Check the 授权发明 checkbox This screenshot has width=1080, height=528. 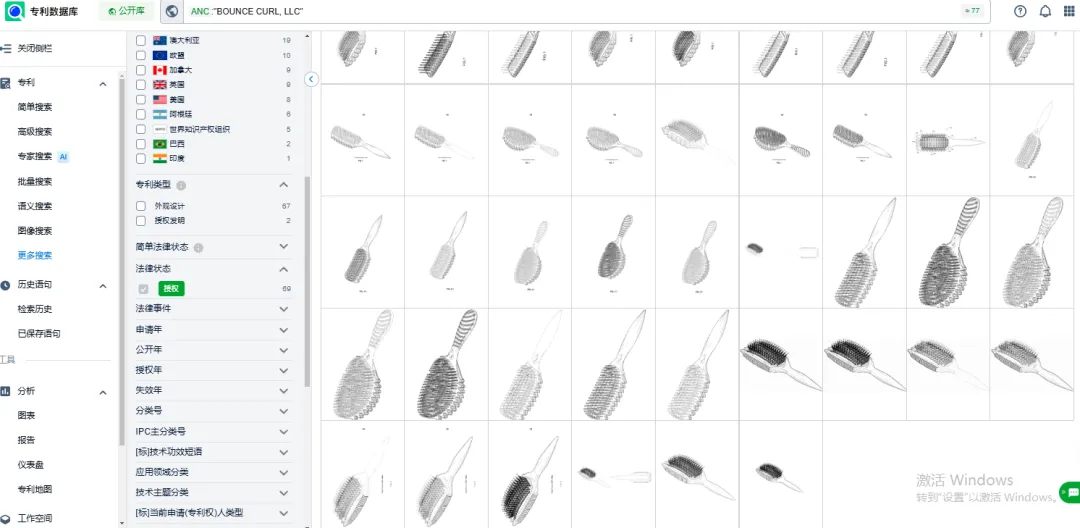click(x=141, y=221)
